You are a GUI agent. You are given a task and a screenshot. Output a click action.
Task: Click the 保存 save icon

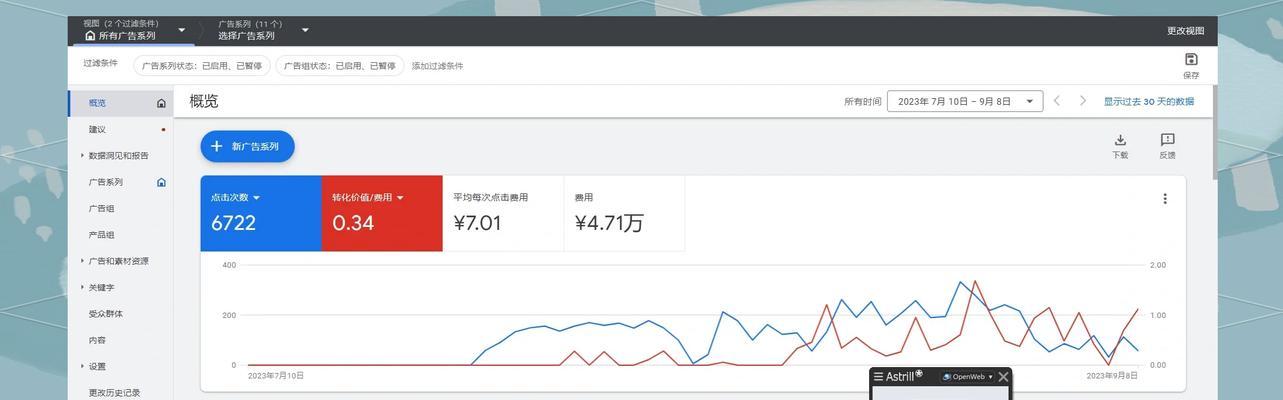pos(1191,59)
